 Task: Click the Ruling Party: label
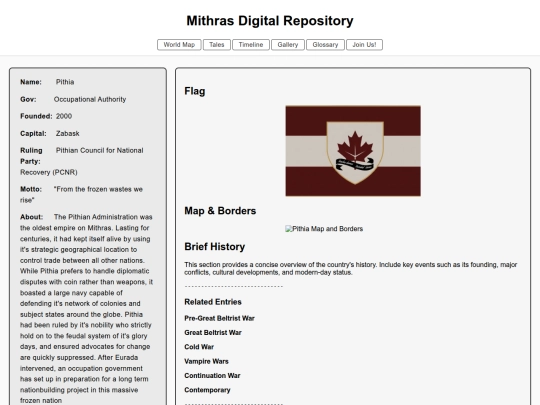tap(31, 156)
